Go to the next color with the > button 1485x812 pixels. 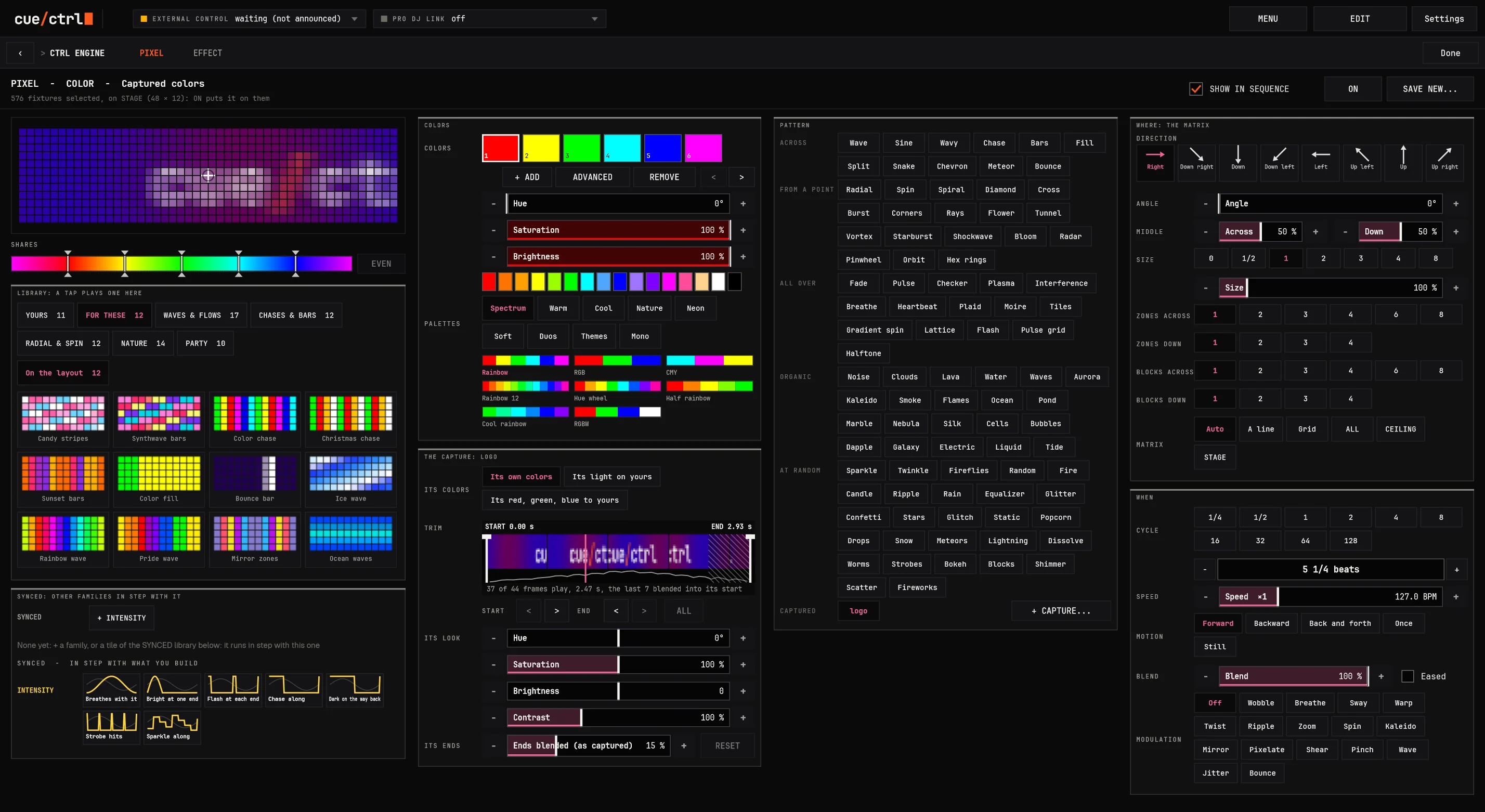click(x=741, y=177)
